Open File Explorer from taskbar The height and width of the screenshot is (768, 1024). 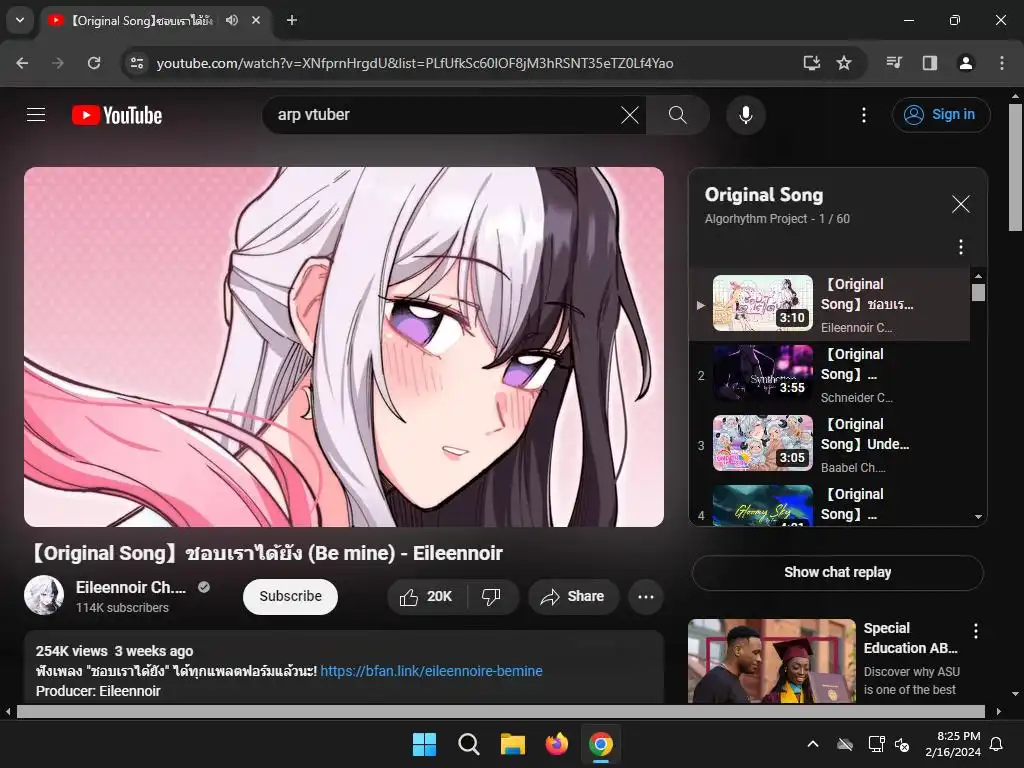pos(513,744)
